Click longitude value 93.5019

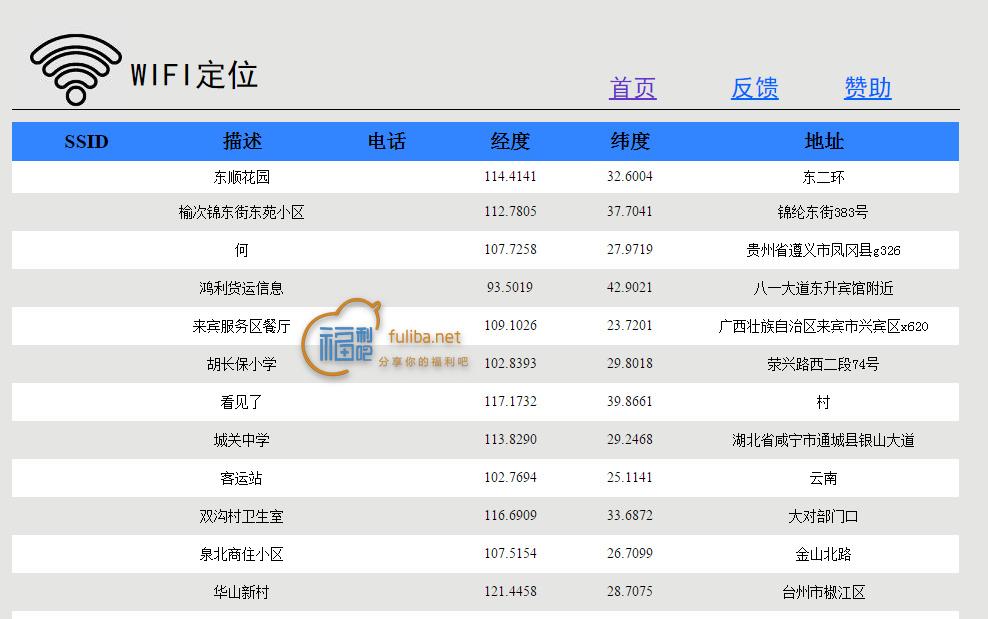(510, 287)
